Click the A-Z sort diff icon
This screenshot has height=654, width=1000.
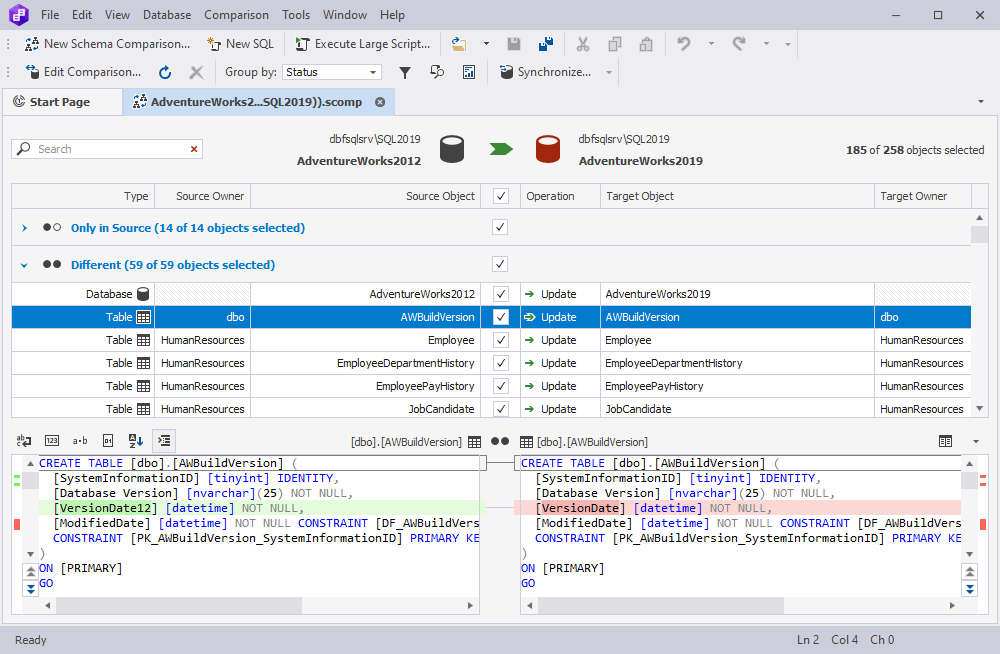point(136,441)
